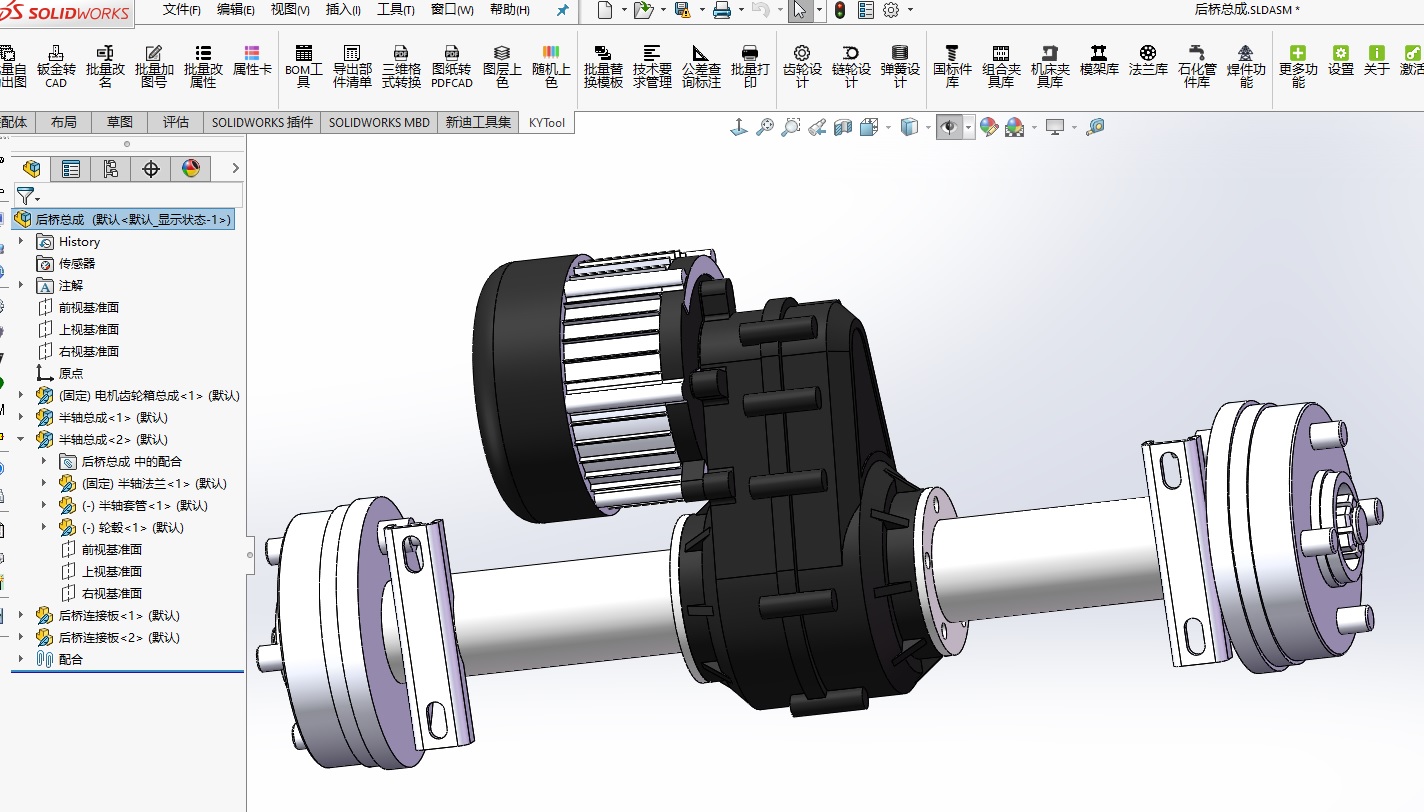Open the 组合夹具库 modular fixture library

[x=1001, y=66]
